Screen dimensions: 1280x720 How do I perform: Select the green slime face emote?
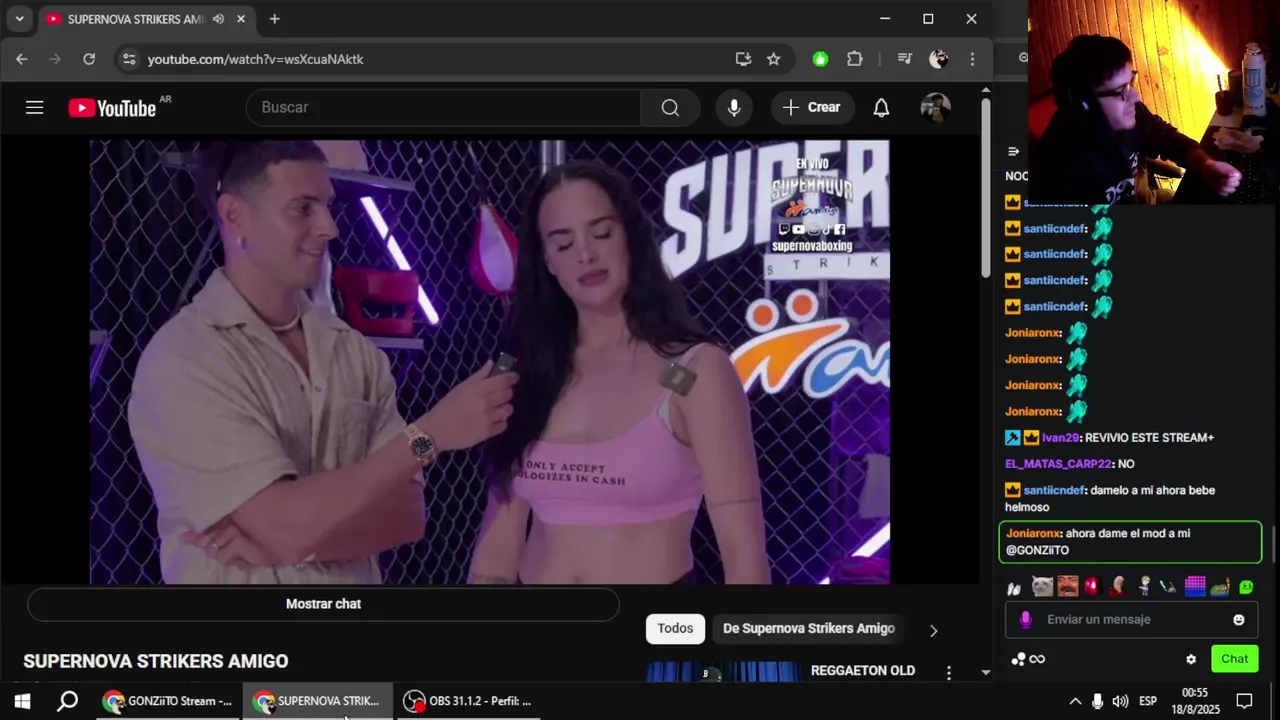[x=1246, y=587]
